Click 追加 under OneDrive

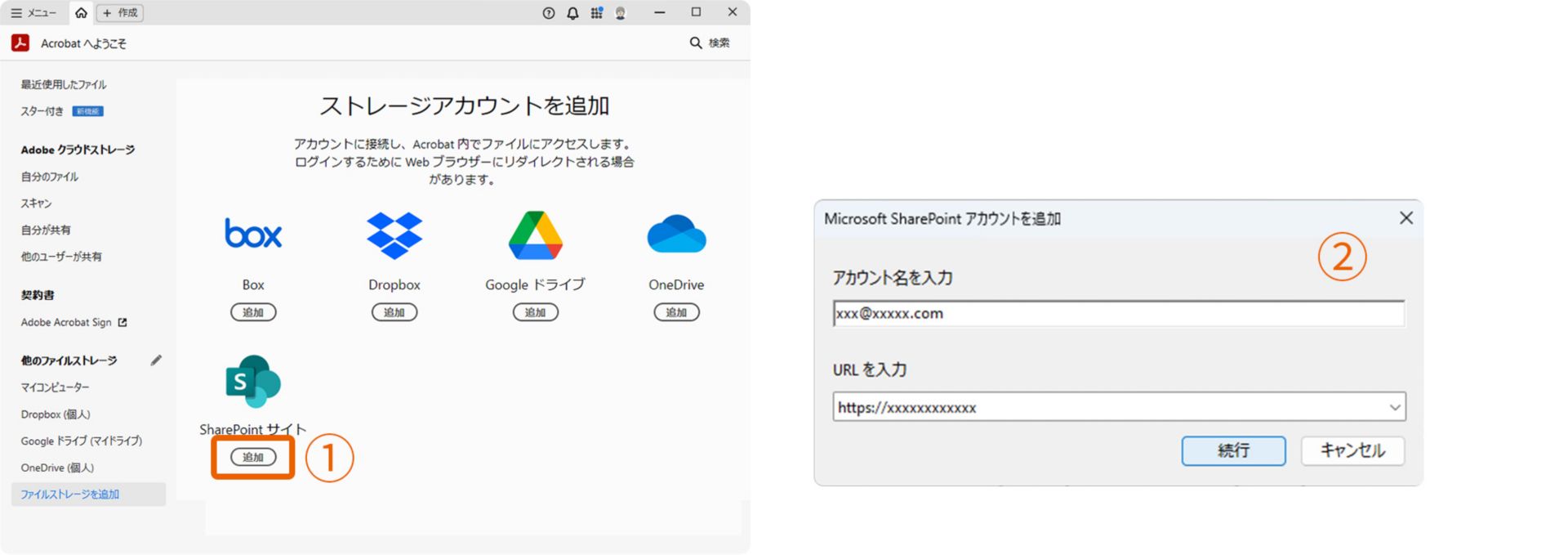(x=676, y=312)
